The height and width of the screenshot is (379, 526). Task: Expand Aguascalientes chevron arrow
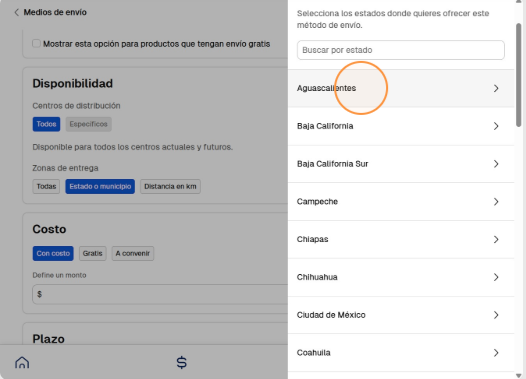coord(496,88)
